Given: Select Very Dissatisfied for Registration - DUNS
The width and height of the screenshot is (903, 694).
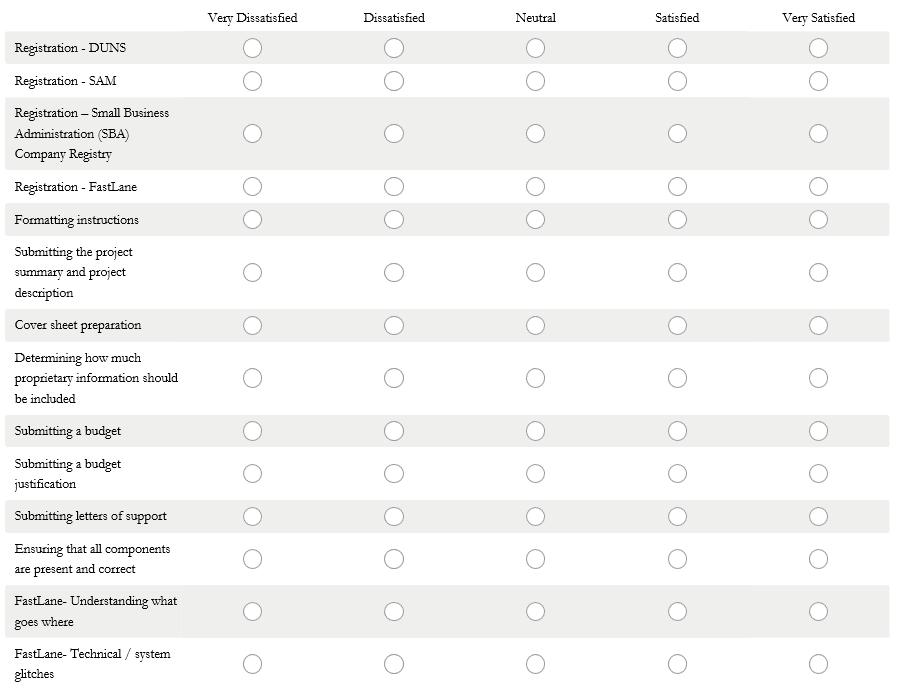Looking at the screenshot, I should [x=252, y=48].
